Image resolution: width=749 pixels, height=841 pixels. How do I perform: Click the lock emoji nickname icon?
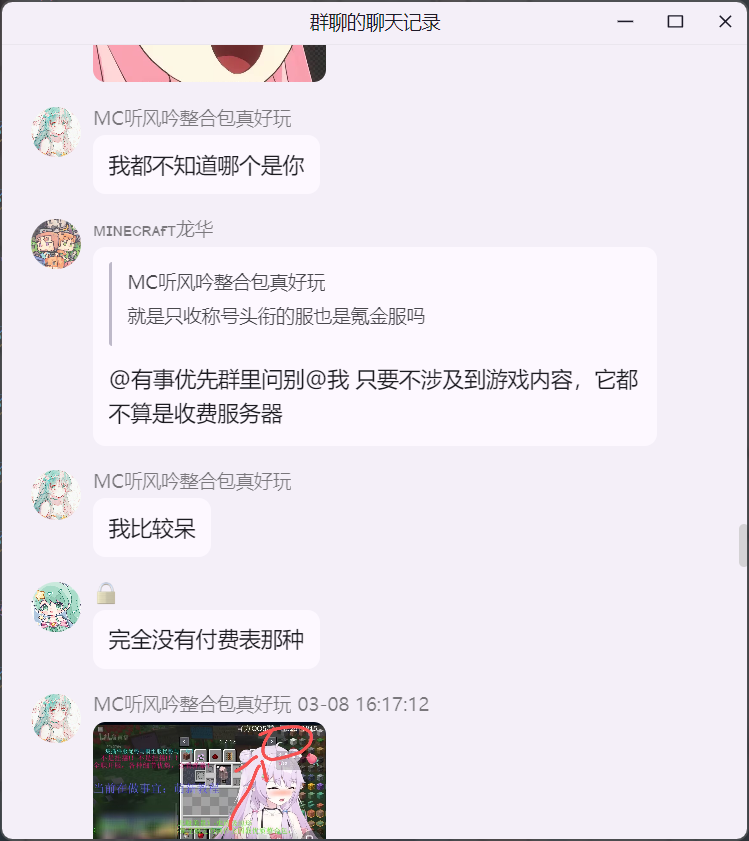pos(106,593)
